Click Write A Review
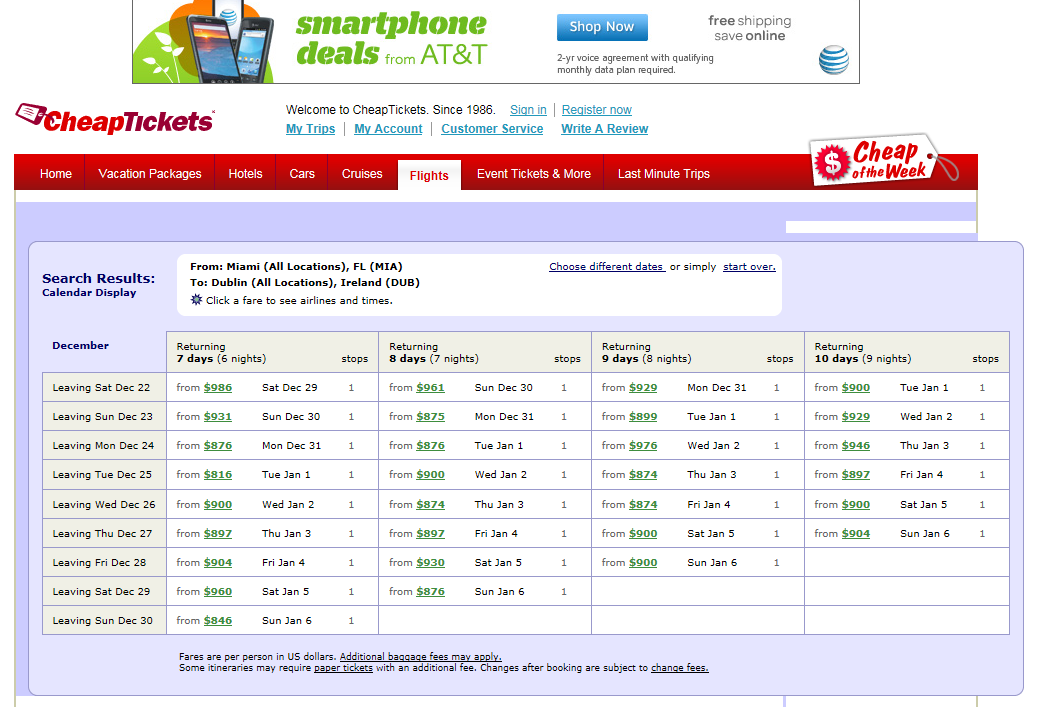 (604, 129)
